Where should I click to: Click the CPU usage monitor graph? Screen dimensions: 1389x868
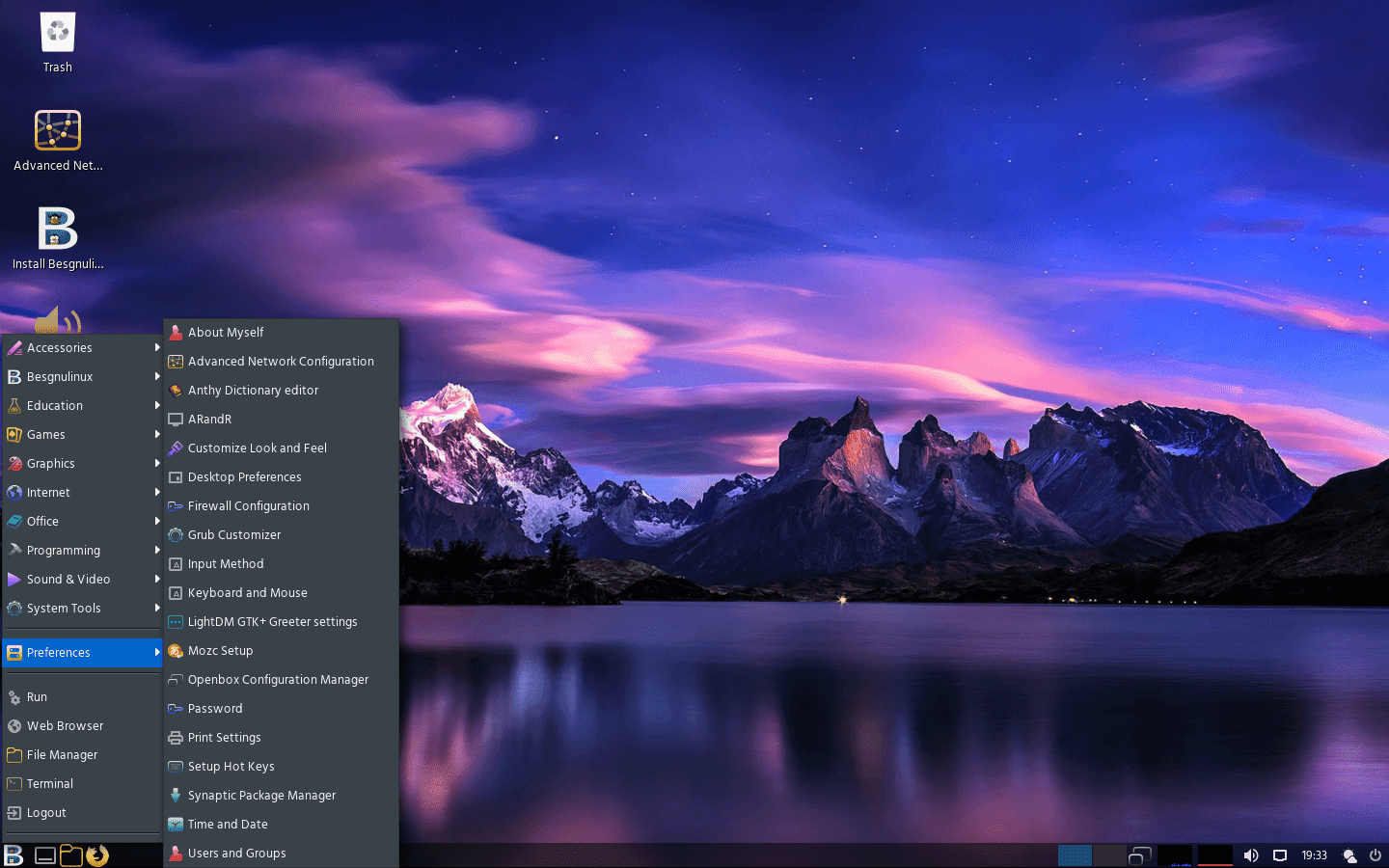pyautogui.click(x=1175, y=855)
